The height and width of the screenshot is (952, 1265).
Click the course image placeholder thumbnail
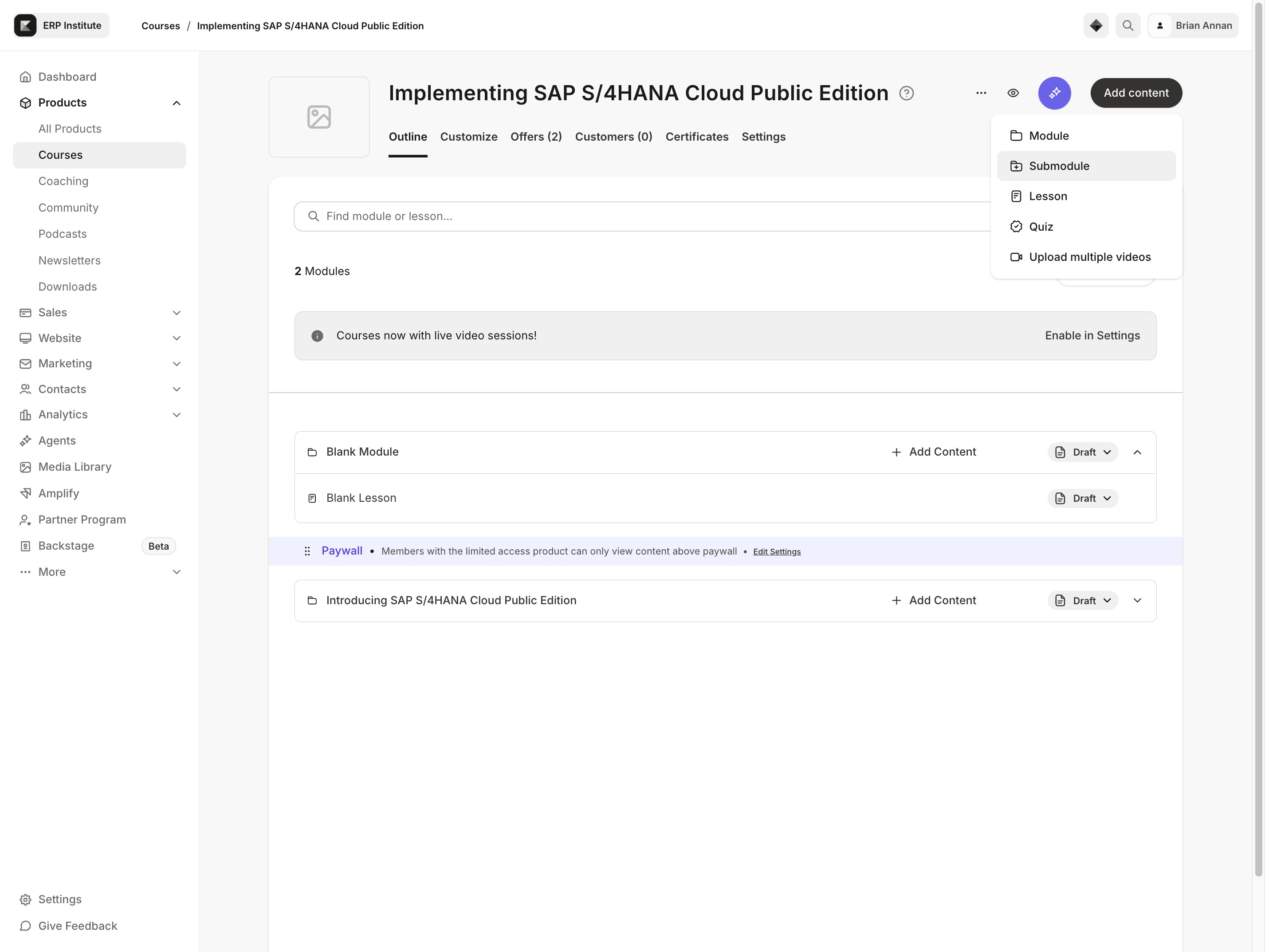coord(319,117)
